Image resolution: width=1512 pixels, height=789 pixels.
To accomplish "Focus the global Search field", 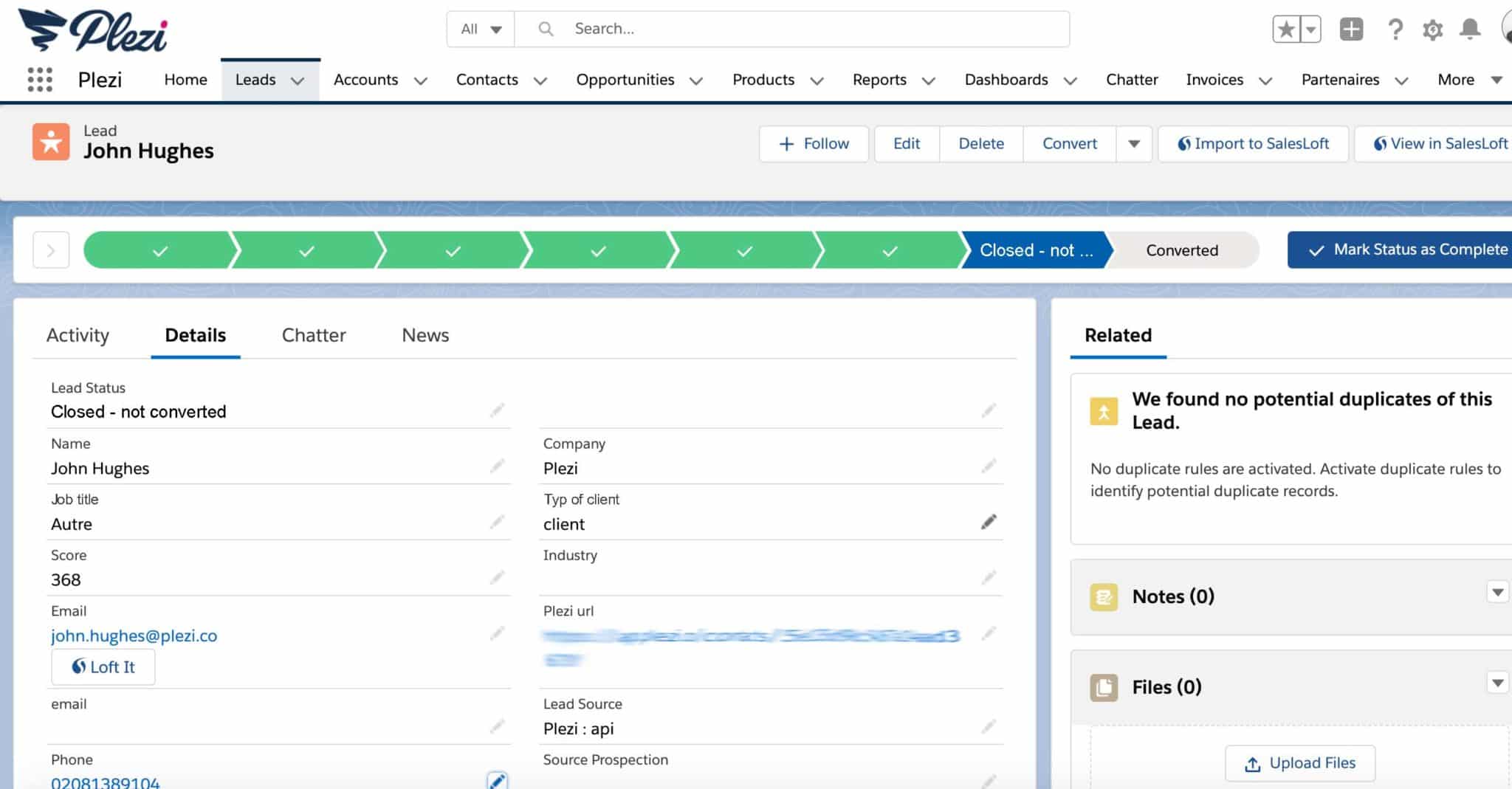I will click(792, 30).
